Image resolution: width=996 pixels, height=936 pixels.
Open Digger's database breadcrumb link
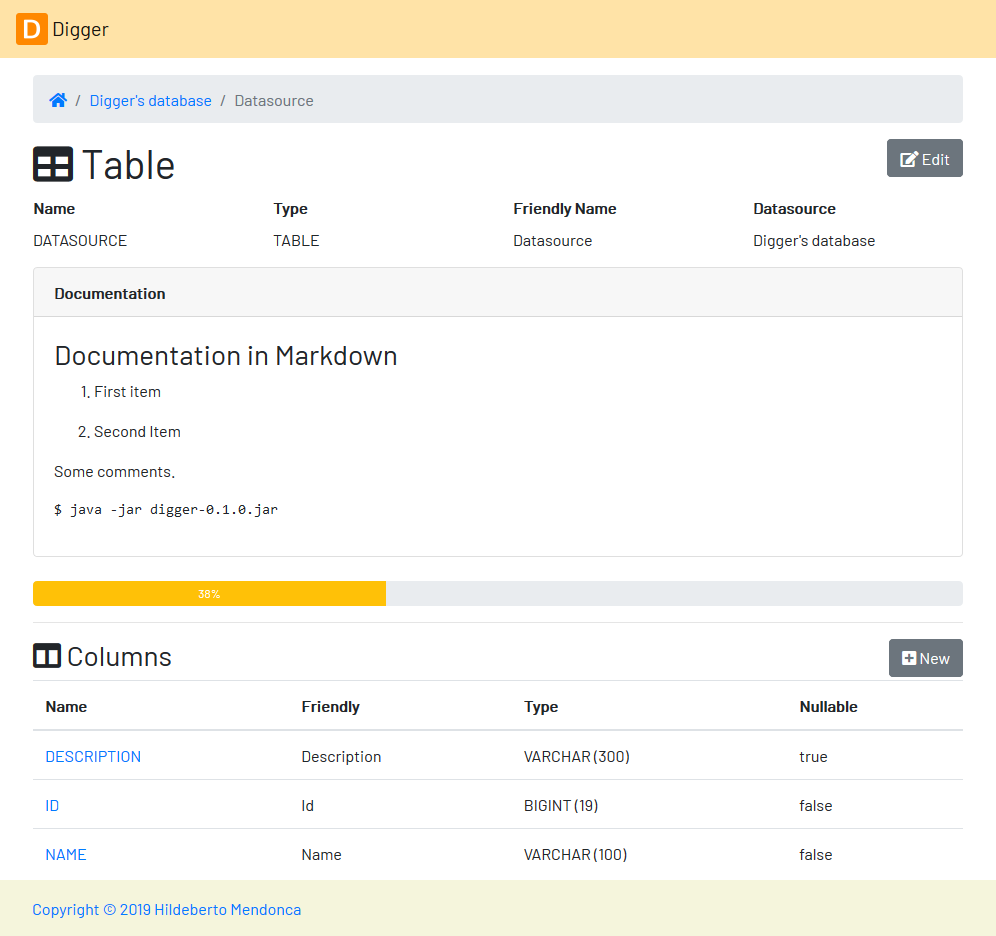click(151, 101)
